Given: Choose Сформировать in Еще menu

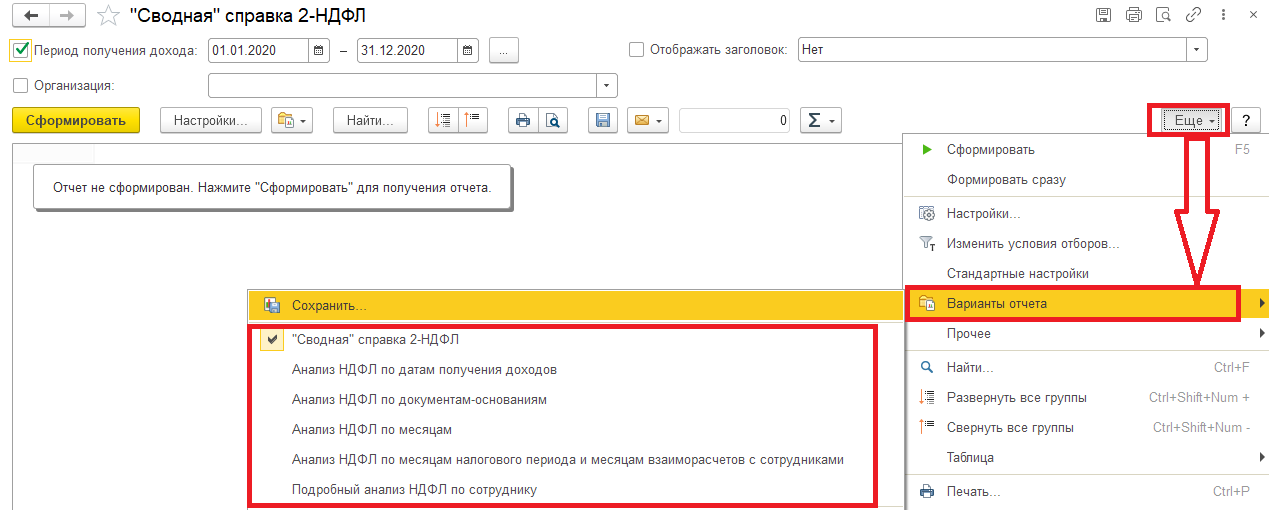Looking at the screenshot, I should click(1085, 149).
